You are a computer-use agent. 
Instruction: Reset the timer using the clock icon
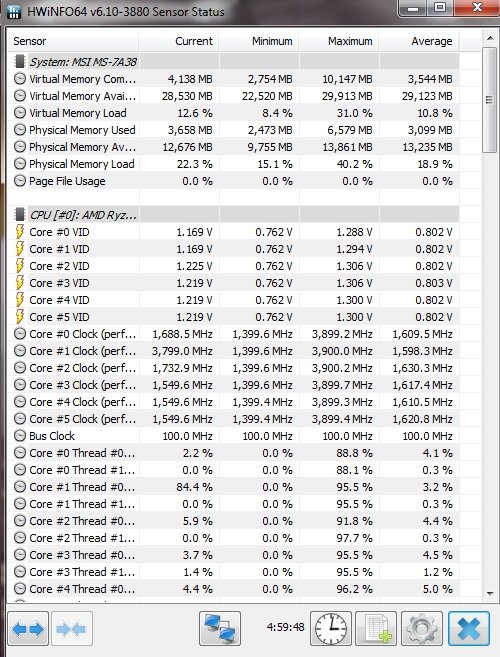(331, 628)
